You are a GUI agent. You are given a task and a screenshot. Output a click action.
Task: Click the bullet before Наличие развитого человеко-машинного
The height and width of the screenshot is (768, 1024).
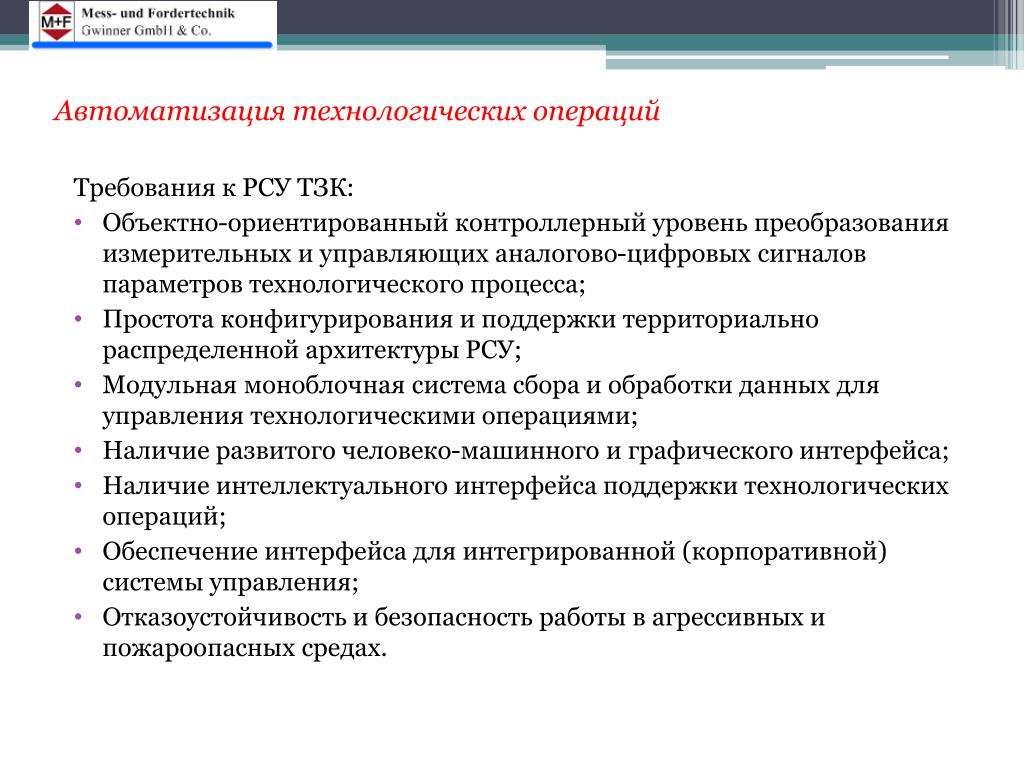78,451
